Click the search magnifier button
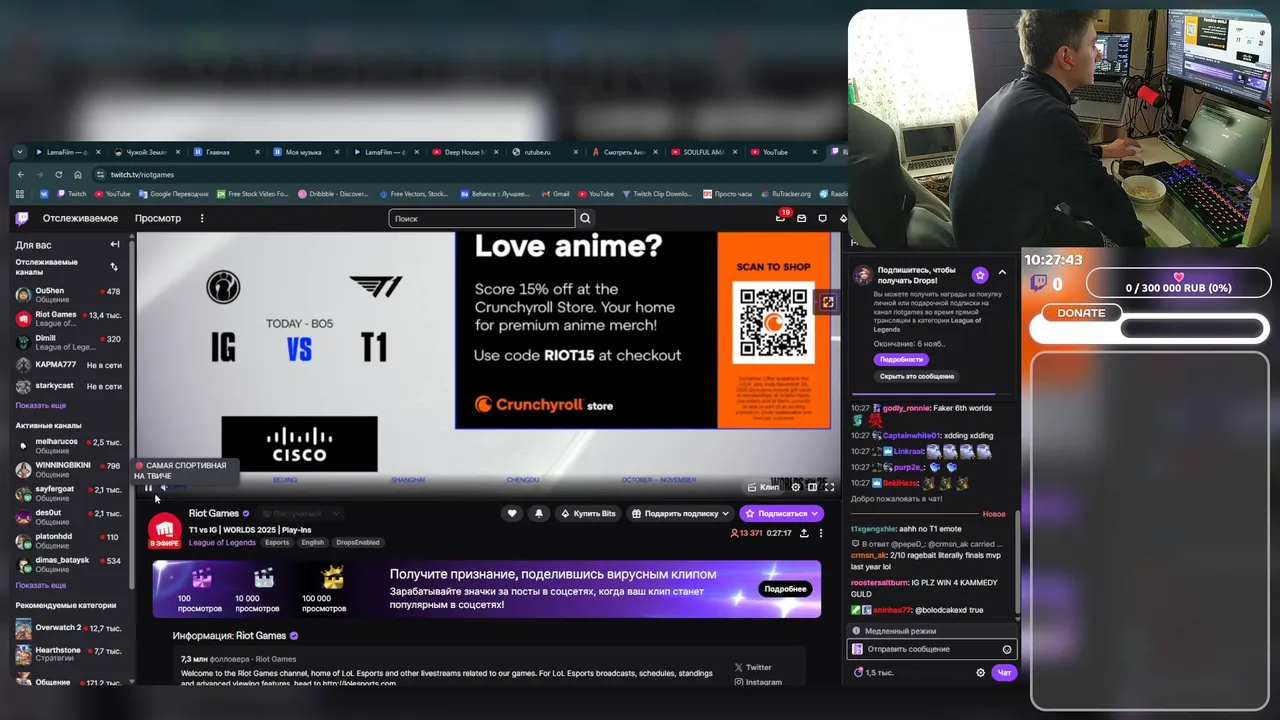This screenshot has width=1280, height=720. click(586, 218)
